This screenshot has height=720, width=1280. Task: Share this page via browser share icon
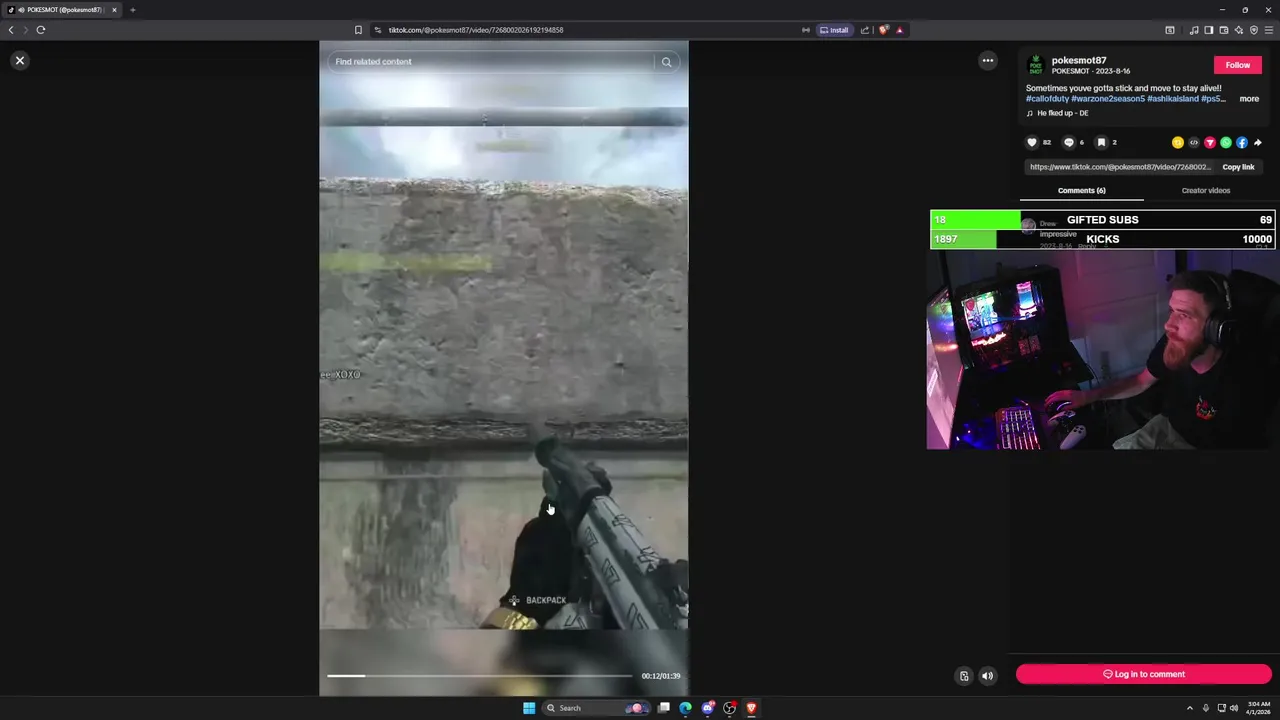pyautogui.click(x=865, y=30)
